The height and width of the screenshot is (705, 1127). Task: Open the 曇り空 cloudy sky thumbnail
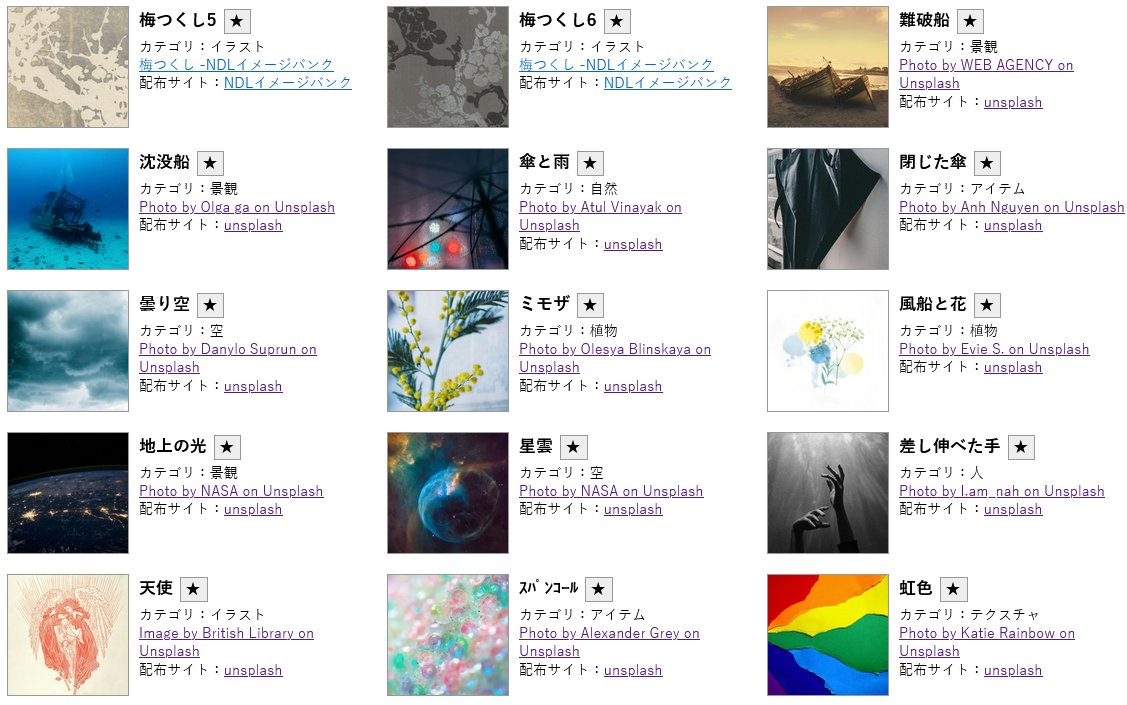(x=68, y=351)
